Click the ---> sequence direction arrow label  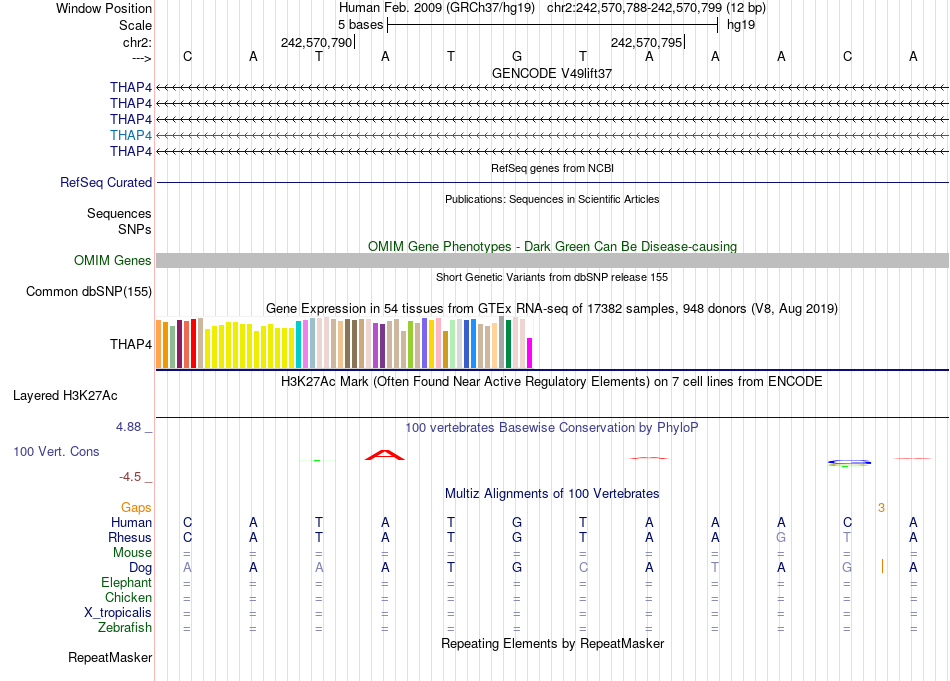[x=141, y=58]
